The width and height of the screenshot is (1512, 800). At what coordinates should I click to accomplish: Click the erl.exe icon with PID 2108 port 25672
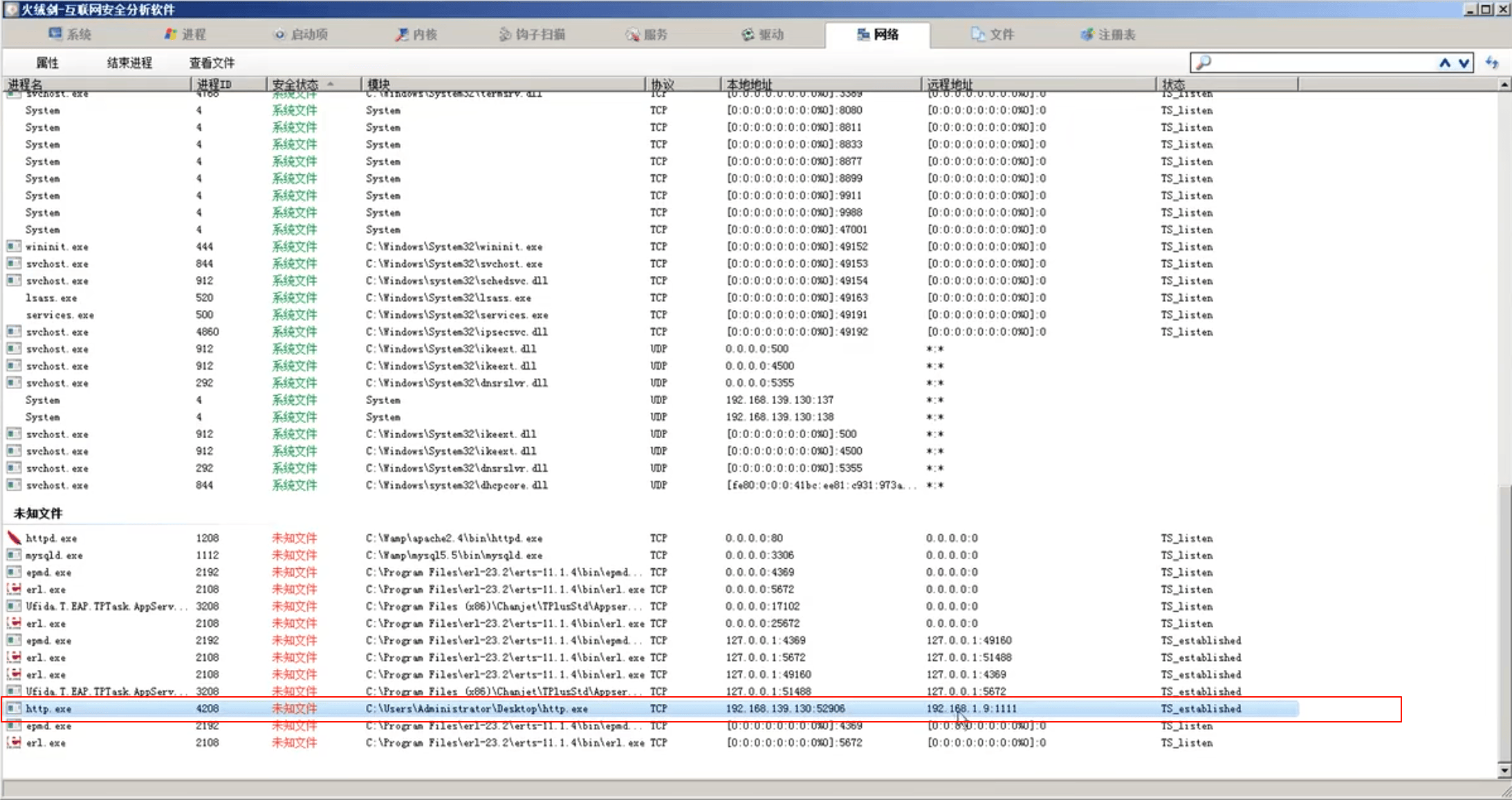tap(14, 623)
